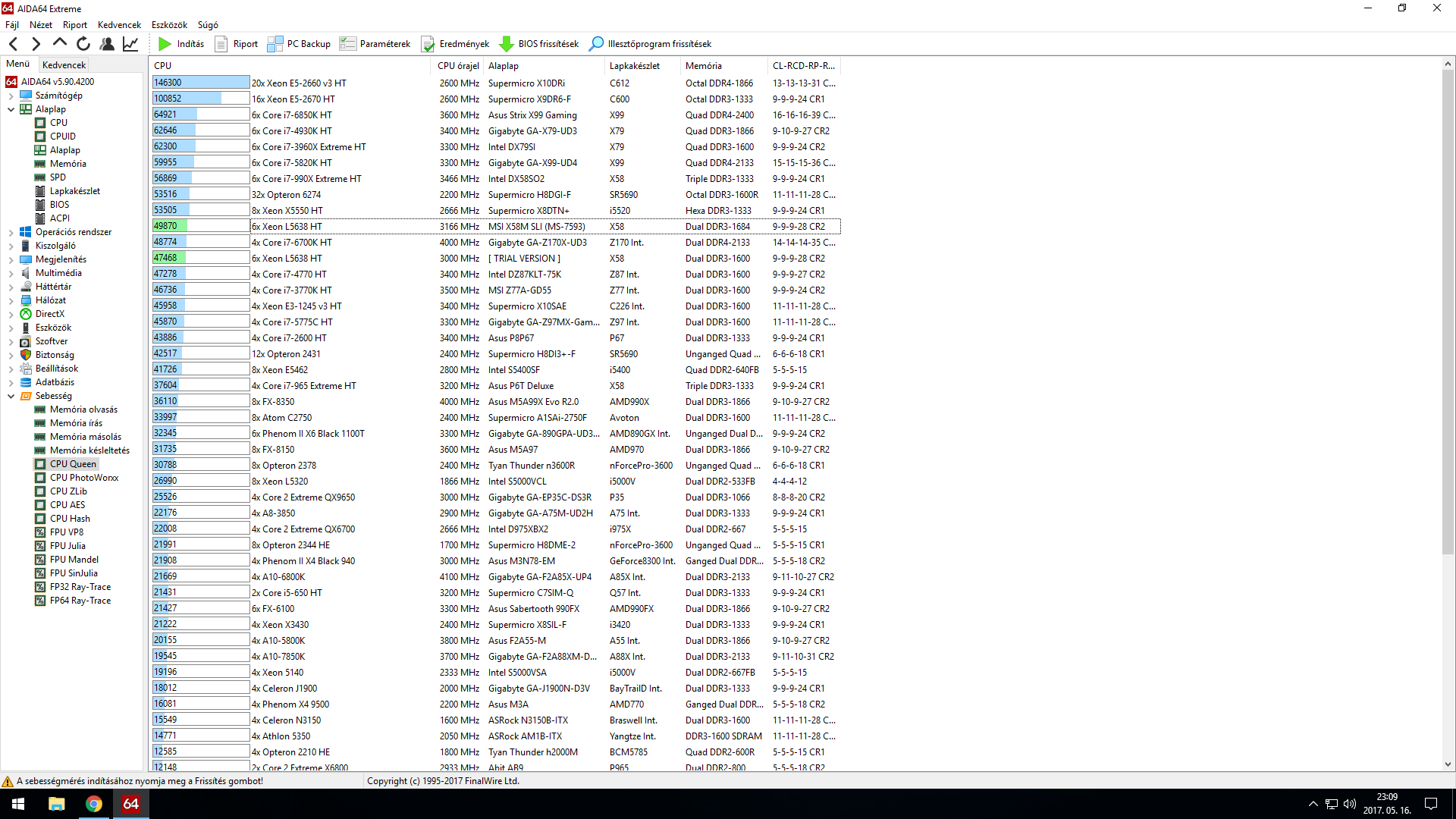1456x819 pixels.
Task: Click the green 47468 score bar
Action: (201, 258)
